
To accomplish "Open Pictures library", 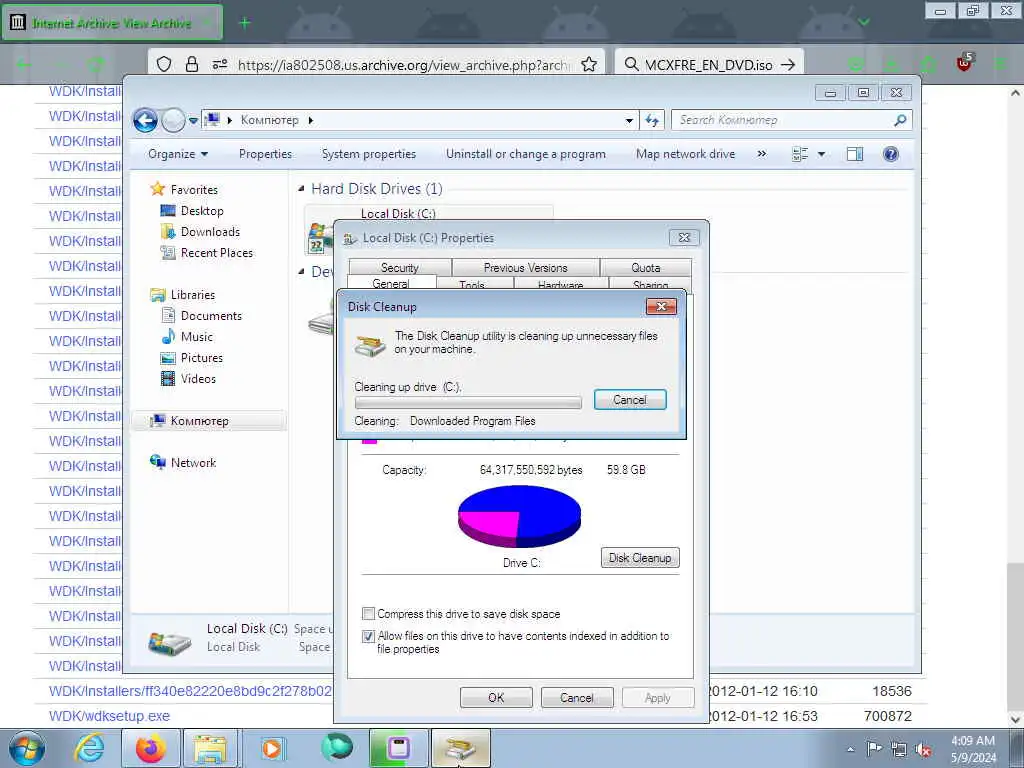I will point(202,357).
